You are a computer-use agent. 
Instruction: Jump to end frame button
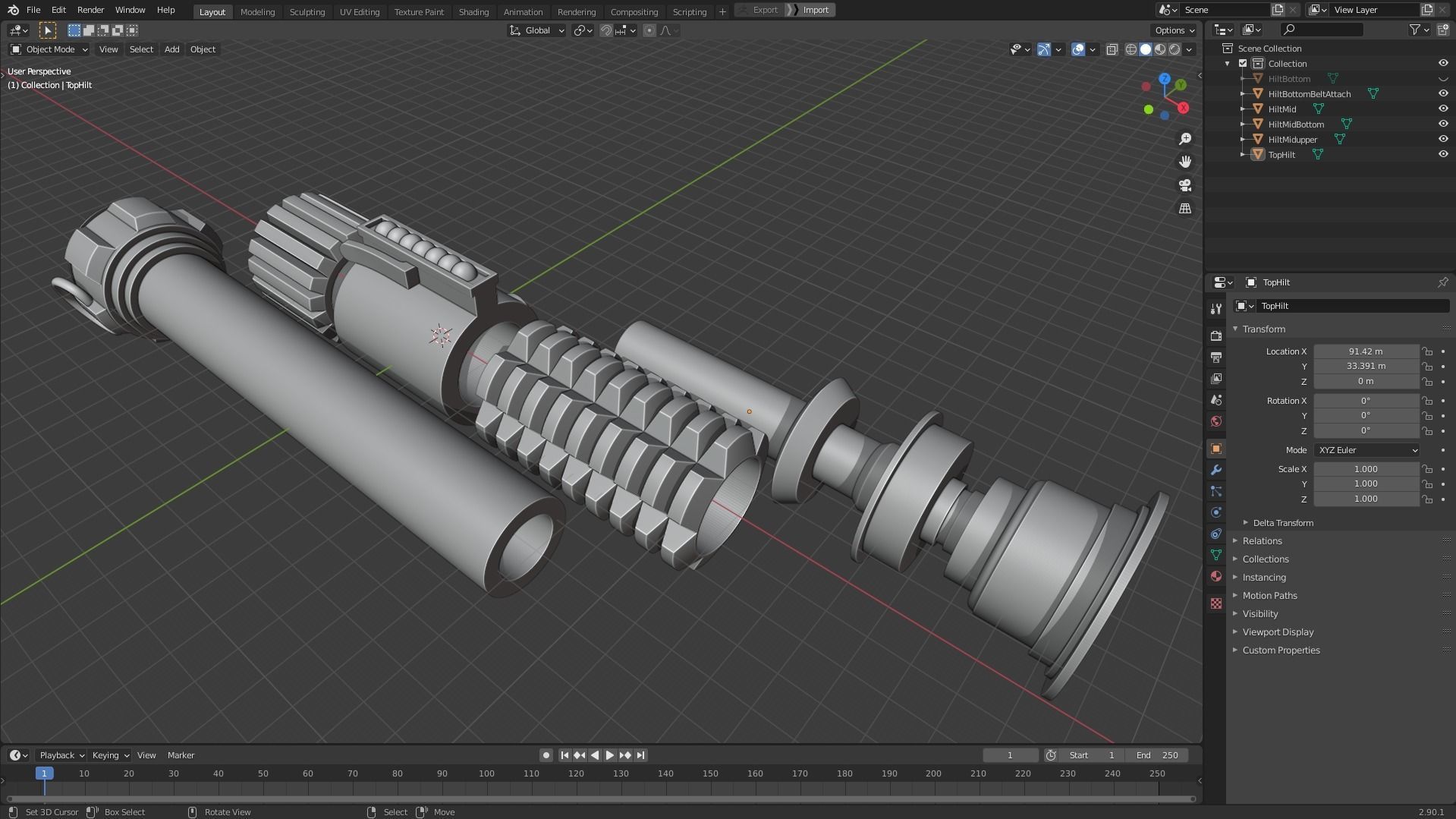click(x=640, y=755)
